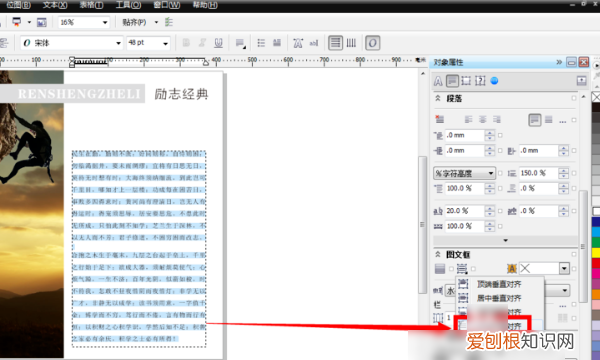The height and width of the screenshot is (360, 600).
Task: Select no horizontal alignment icon
Action: coord(439,119)
